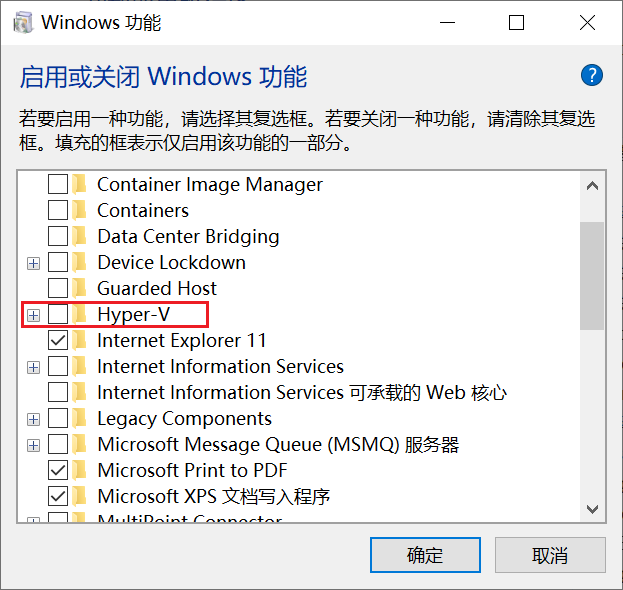Cancel with the 取消 button

click(x=550, y=555)
